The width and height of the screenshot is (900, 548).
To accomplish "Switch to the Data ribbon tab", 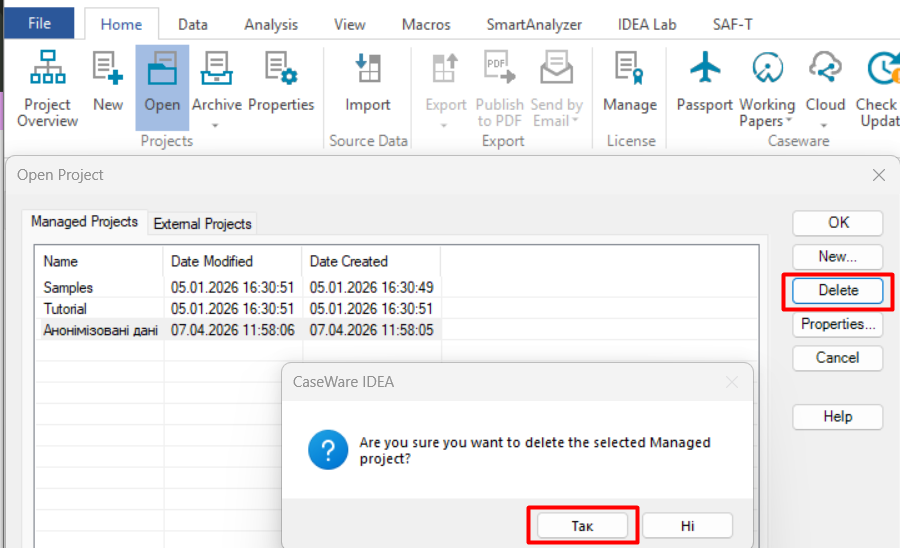I will point(193,24).
